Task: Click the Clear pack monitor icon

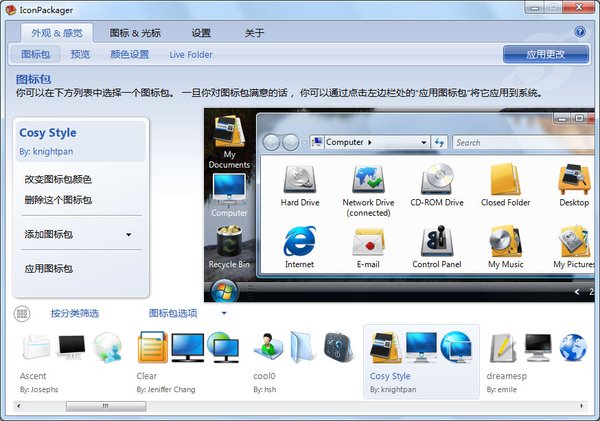Action: click(188, 348)
